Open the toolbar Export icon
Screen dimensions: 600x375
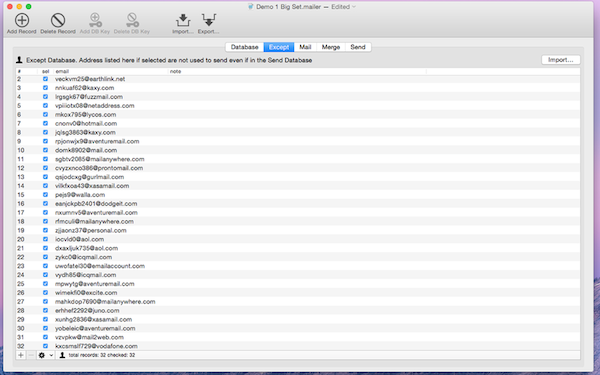209,20
